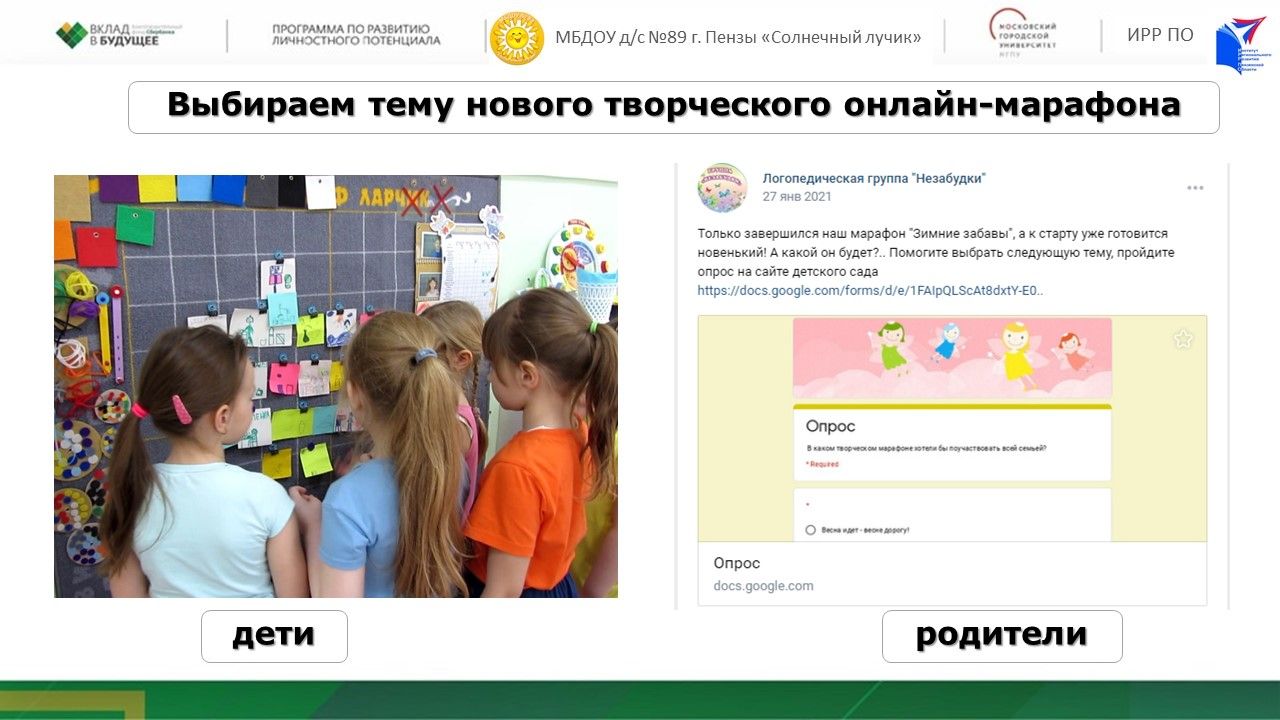
Task: Open the photo of children at the board
Action: point(335,386)
